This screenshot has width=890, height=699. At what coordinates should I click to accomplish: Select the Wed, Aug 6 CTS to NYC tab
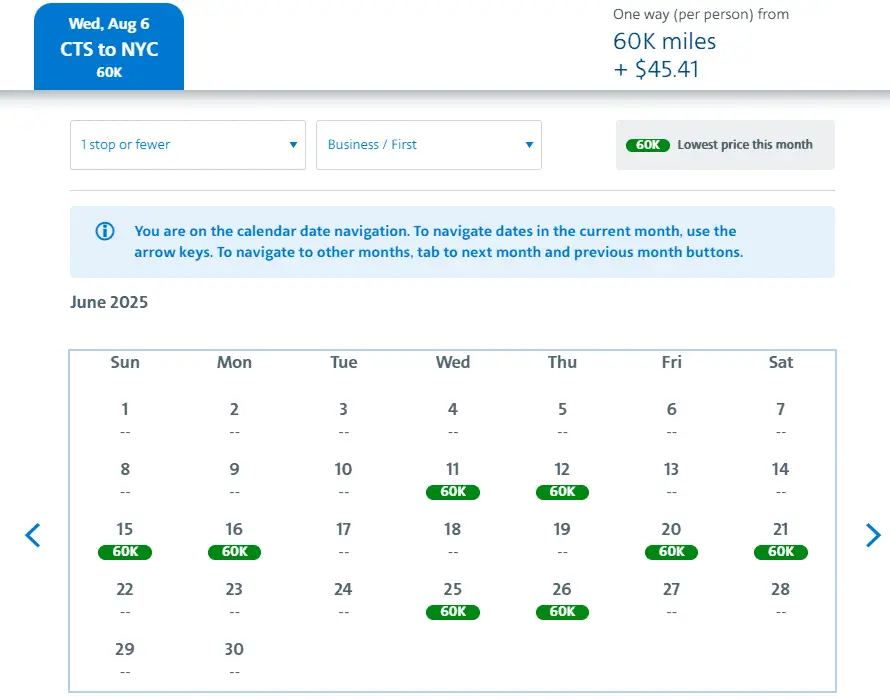[109, 48]
